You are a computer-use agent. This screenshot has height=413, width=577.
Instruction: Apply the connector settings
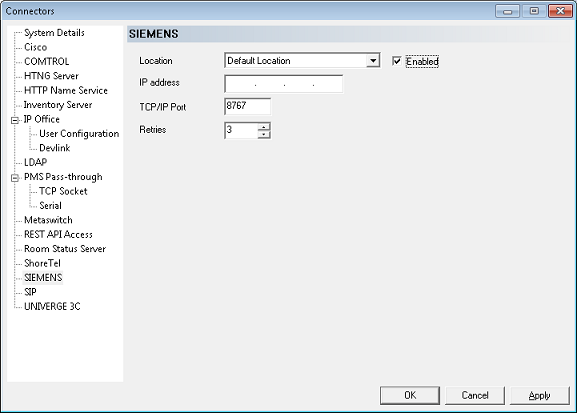tap(539, 395)
